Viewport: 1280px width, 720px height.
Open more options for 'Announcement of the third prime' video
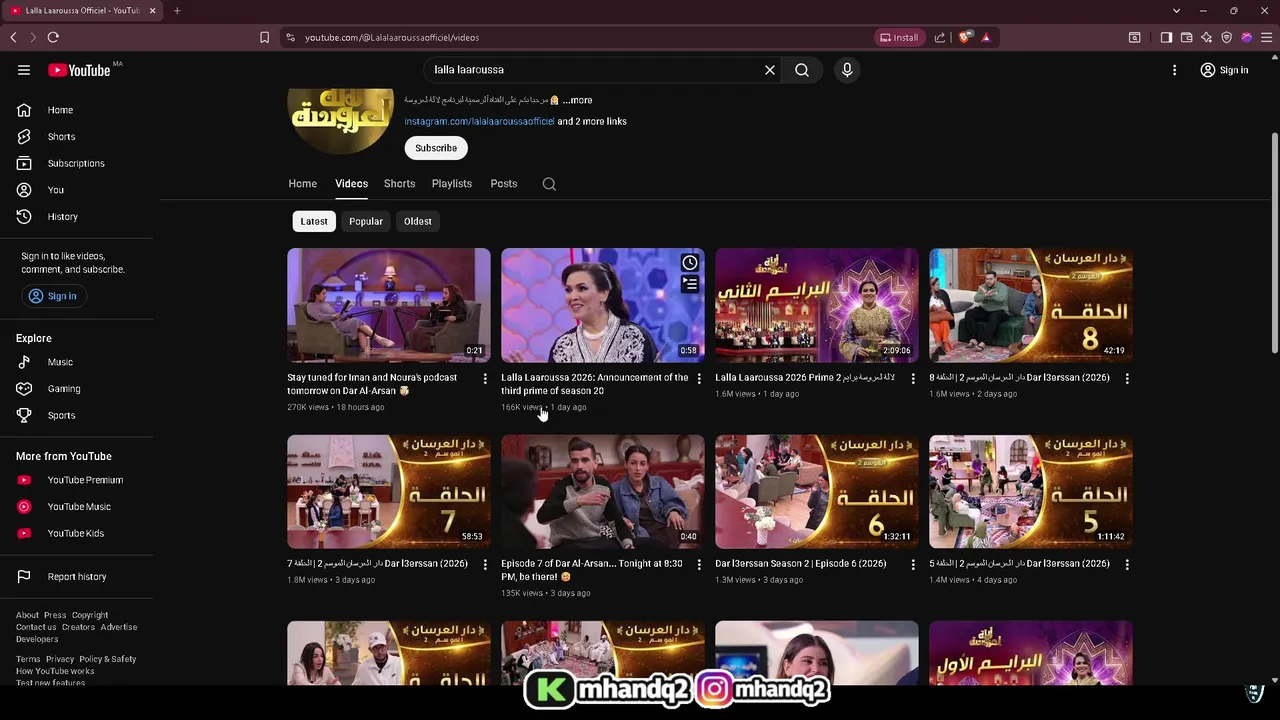(x=699, y=379)
